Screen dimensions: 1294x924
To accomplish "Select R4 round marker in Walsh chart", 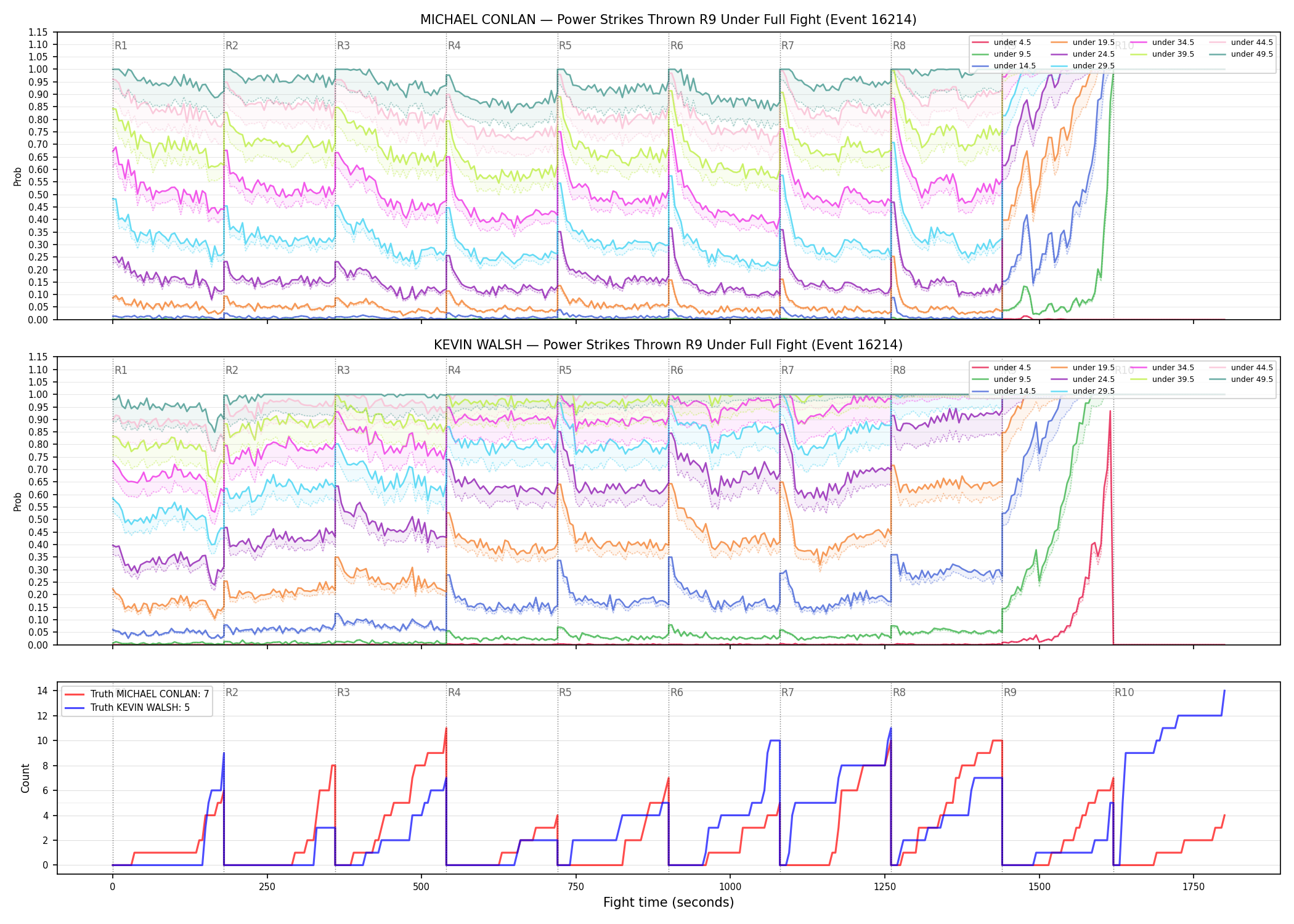I will (454, 370).
